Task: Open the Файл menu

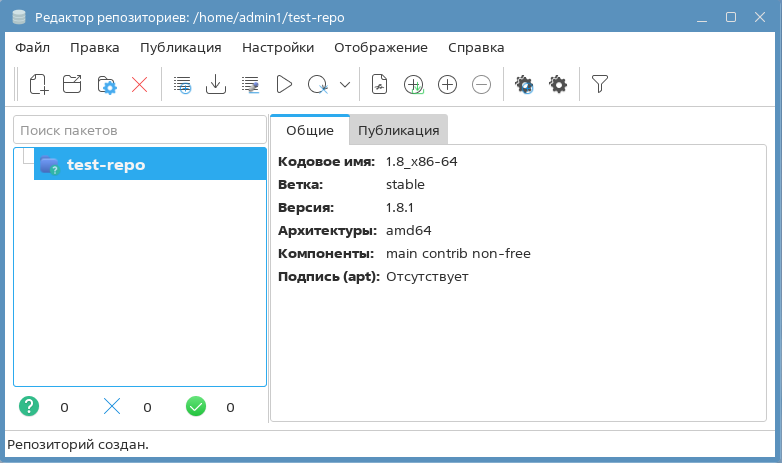Action: [x=33, y=47]
